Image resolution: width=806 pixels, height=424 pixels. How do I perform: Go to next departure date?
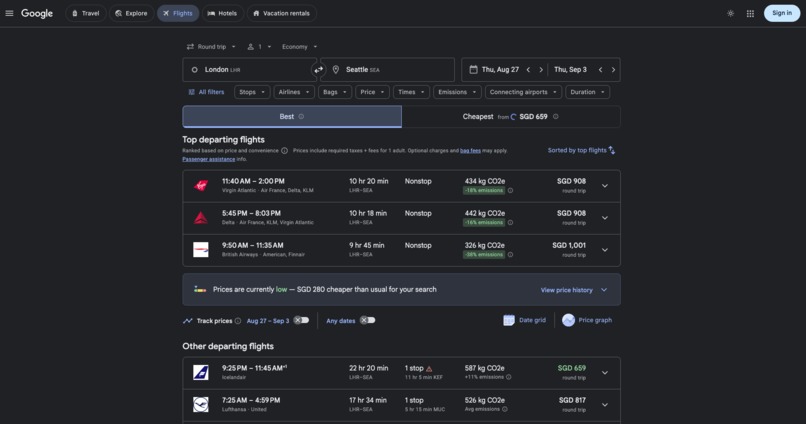click(541, 69)
